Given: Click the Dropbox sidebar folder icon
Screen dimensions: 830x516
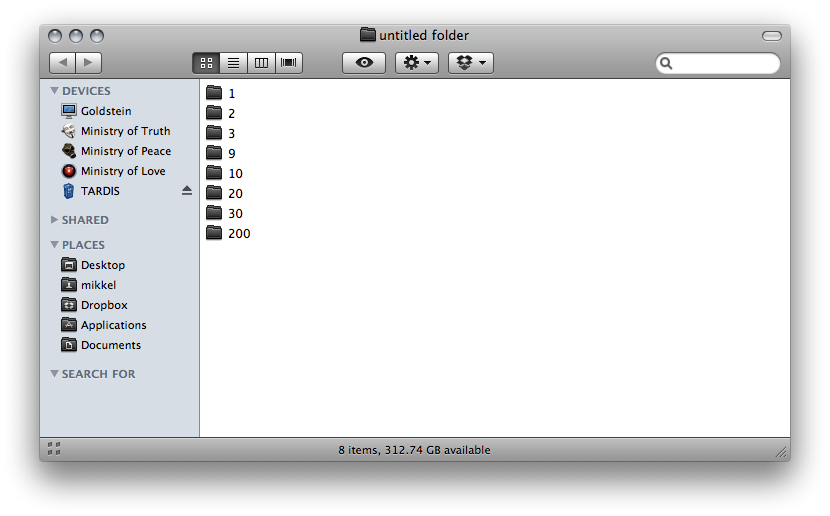Looking at the screenshot, I should coord(69,305).
